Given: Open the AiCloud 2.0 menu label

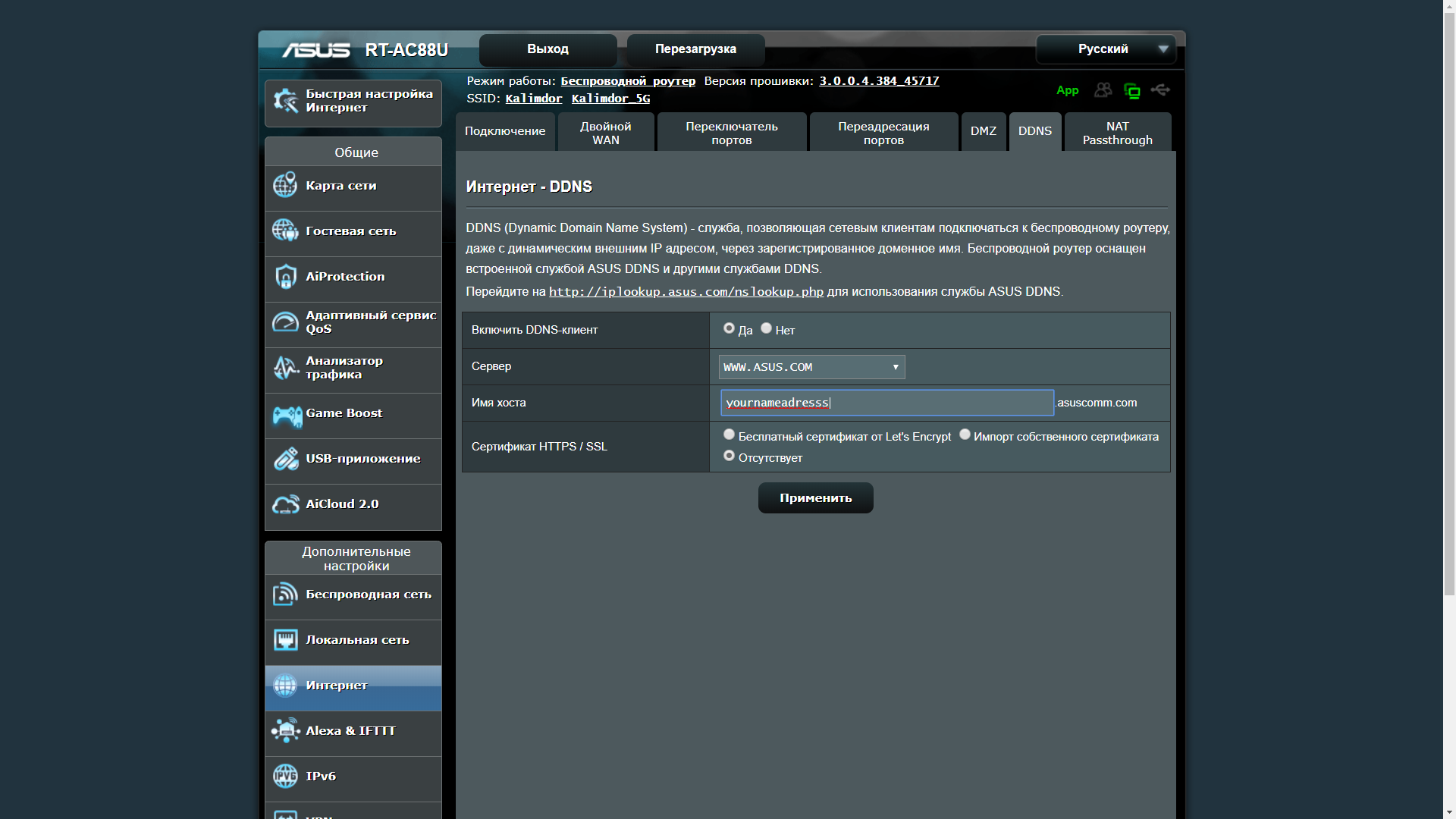Looking at the screenshot, I should (342, 504).
